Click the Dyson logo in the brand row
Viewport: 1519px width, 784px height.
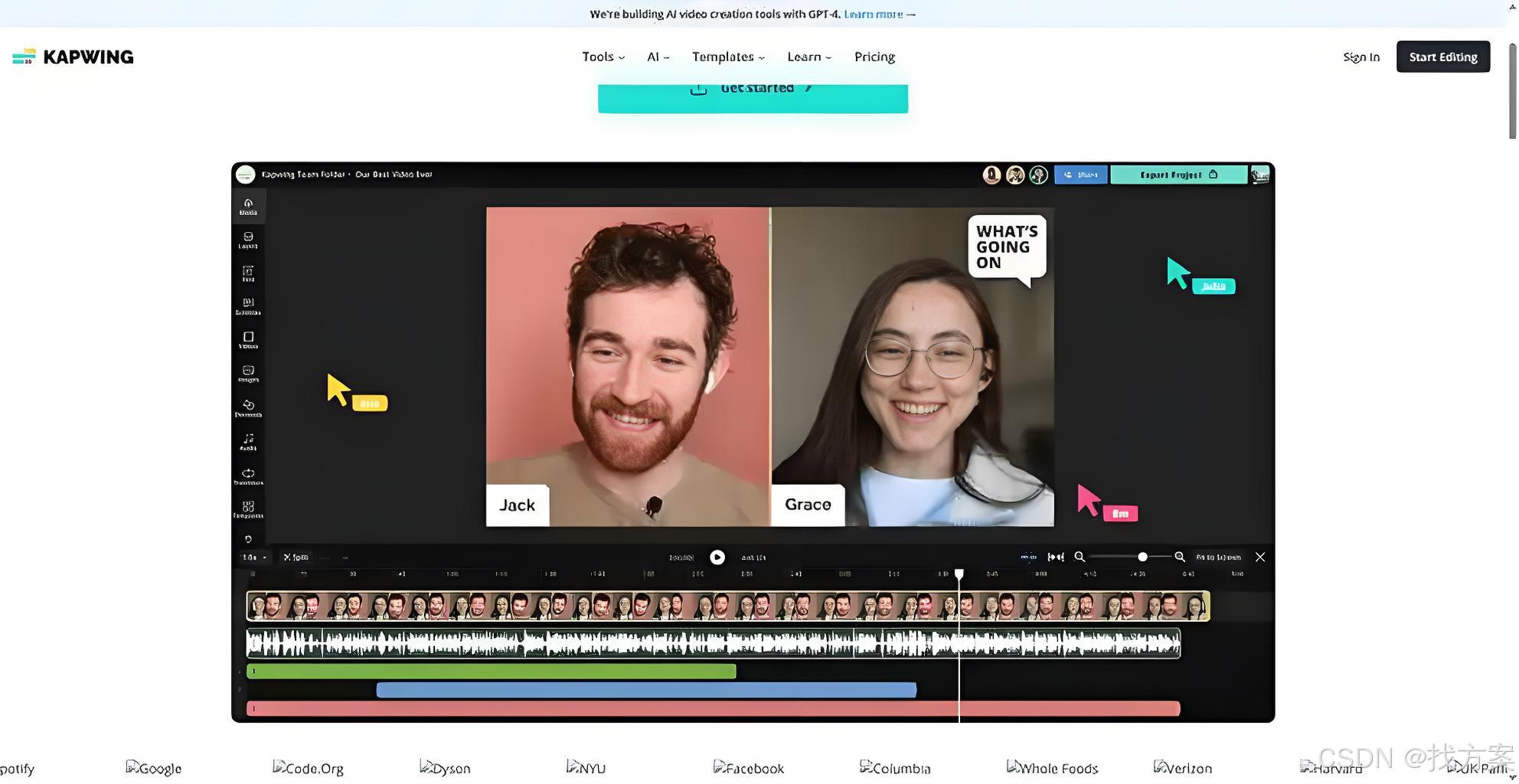[x=445, y=768]
